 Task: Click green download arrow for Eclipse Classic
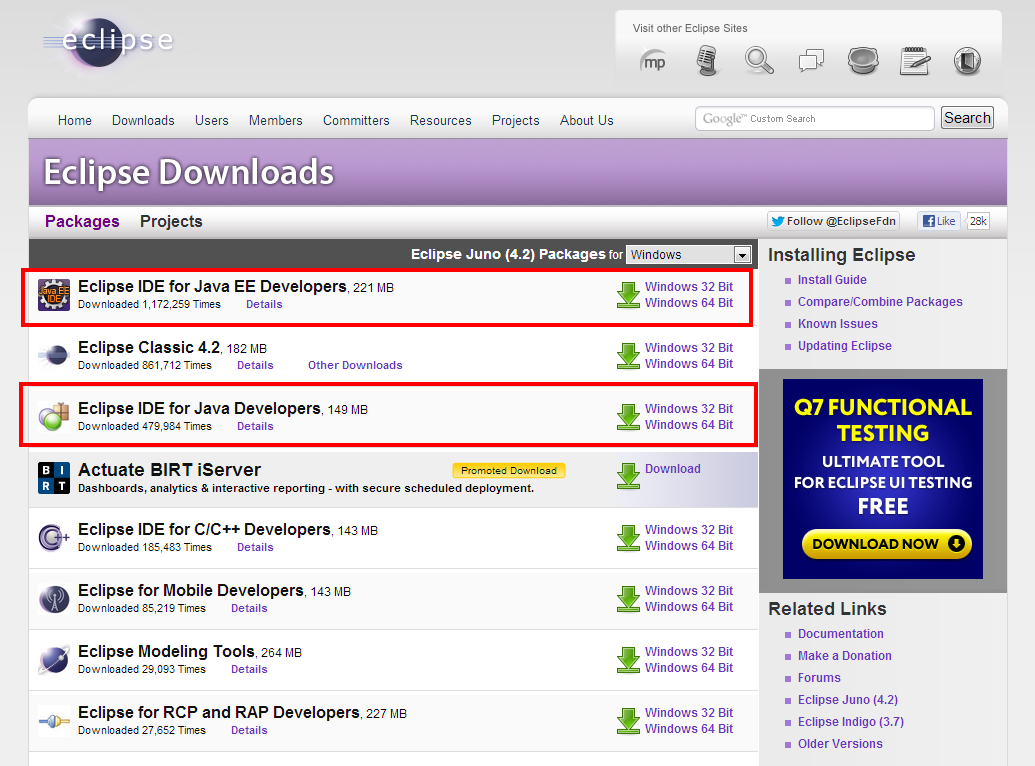pyautogui.click(x=628, y=356)
